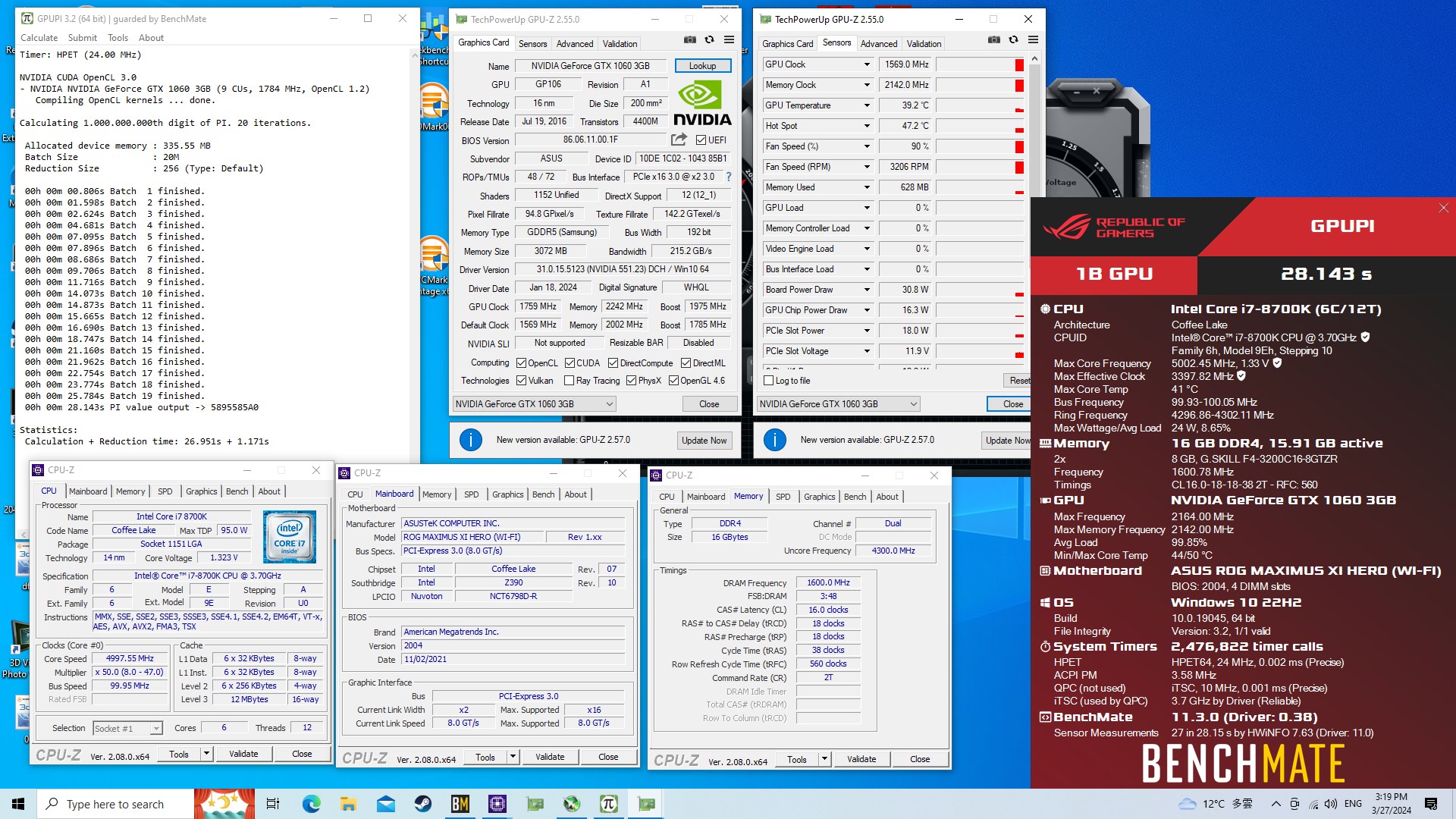Screen dimensions: 1456x819
Task: Click the GPU Clock sensor graph bar
Action: pyautogui.click(x=979, y=64)
